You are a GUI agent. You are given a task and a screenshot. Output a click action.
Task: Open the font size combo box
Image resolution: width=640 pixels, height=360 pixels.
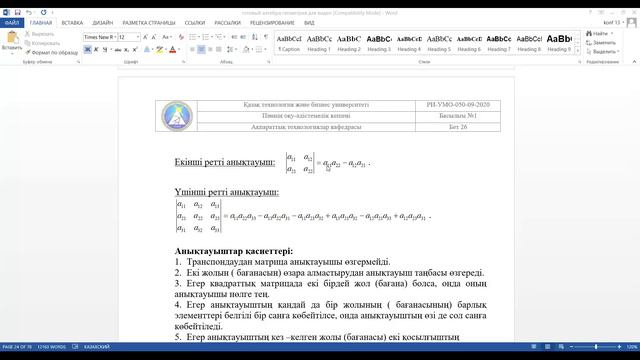[x=129, y=37]
